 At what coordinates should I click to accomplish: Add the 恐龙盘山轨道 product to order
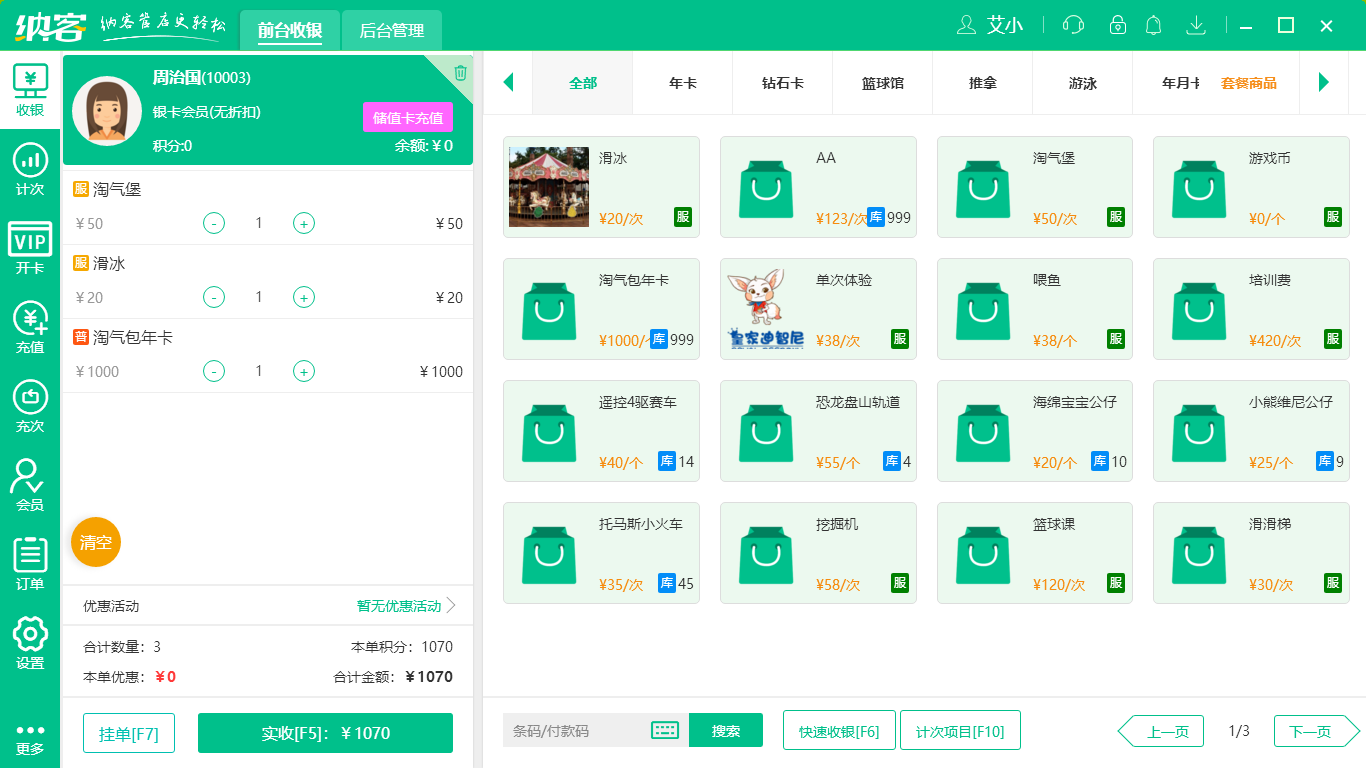[818, 431]
